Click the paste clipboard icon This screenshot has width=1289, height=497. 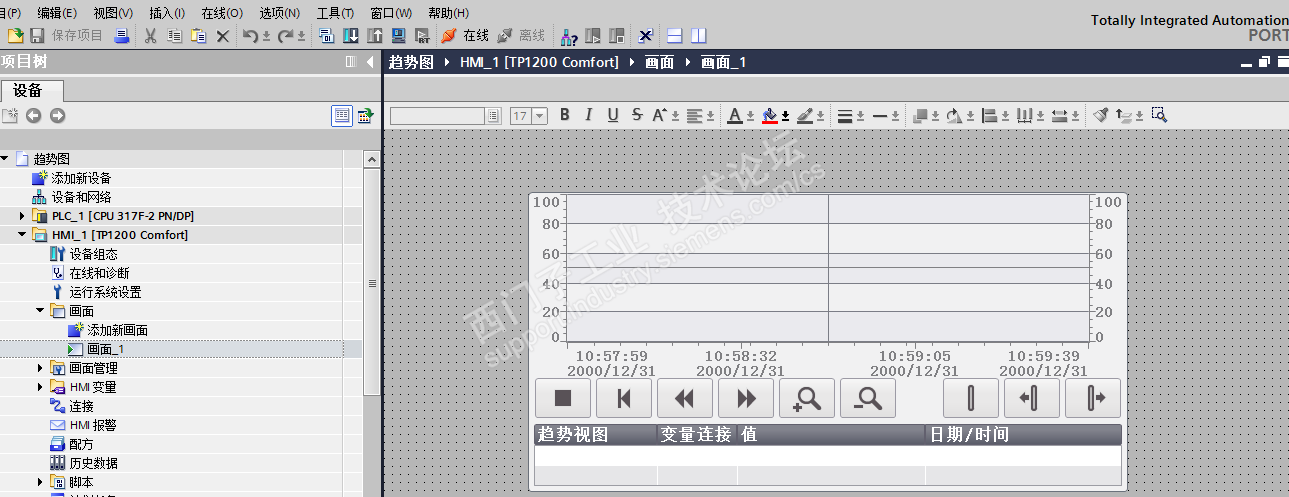click(198, 36)
